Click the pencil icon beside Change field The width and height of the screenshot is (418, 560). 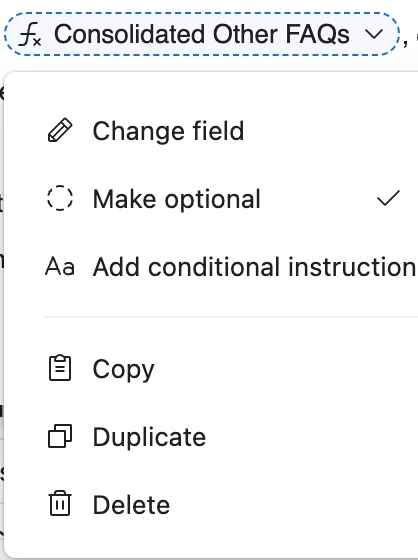pos(60,131)
